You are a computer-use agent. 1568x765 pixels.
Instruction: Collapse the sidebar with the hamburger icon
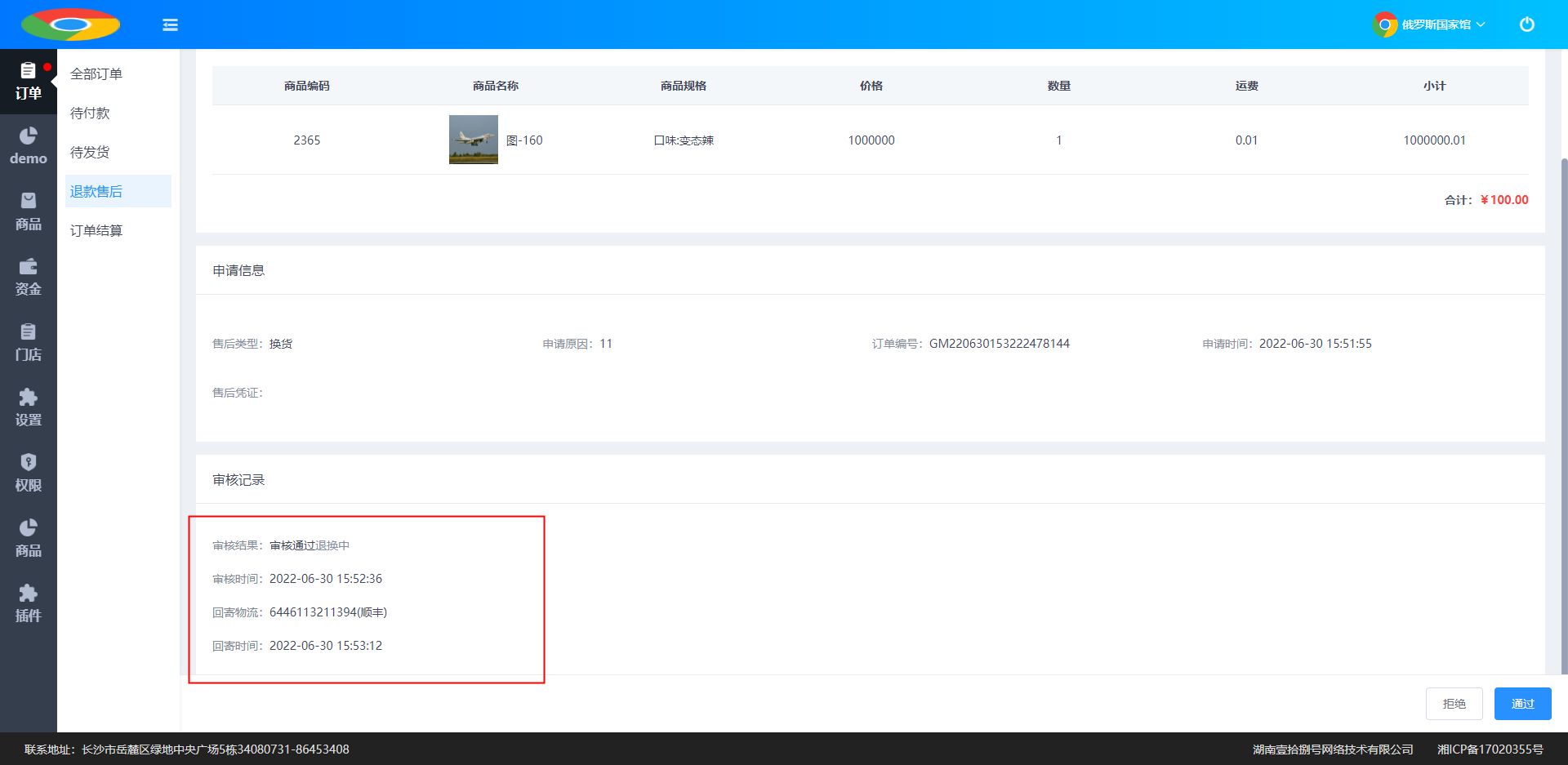click(170, 24)
